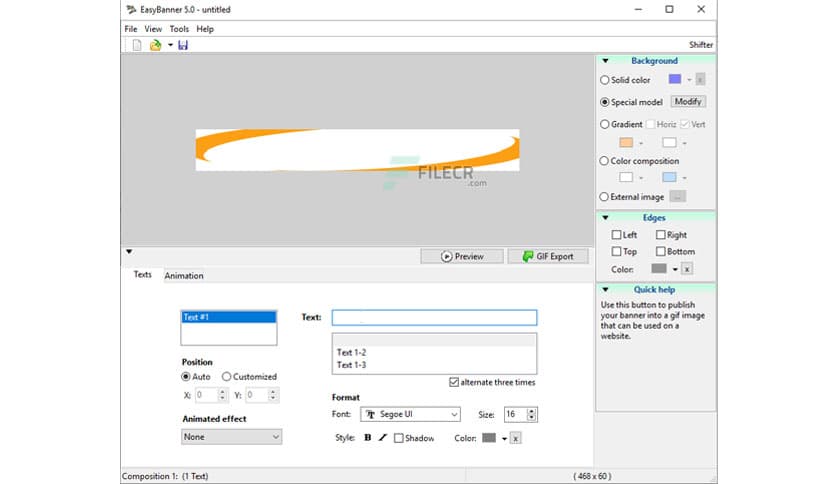
Task: Enable the Top edge checkbox
Action: [x=616, y=251]
